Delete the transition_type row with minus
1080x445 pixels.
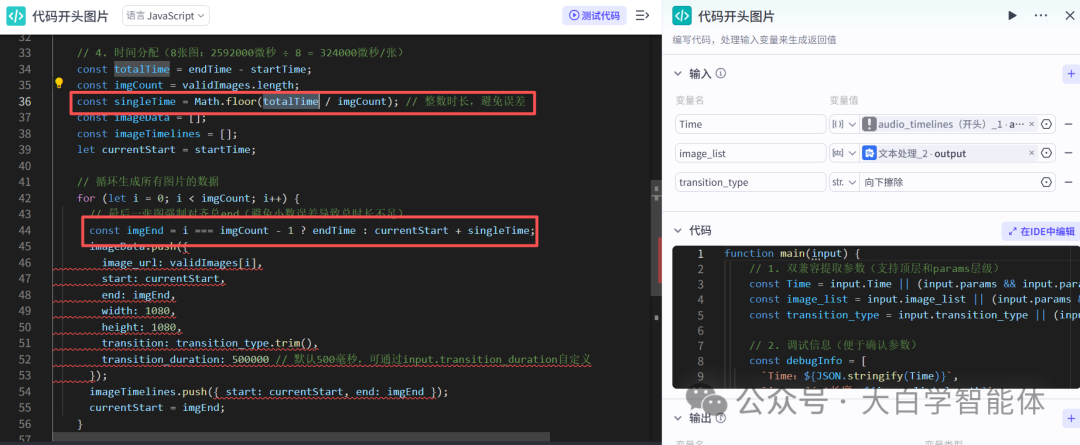point(1068,182)
